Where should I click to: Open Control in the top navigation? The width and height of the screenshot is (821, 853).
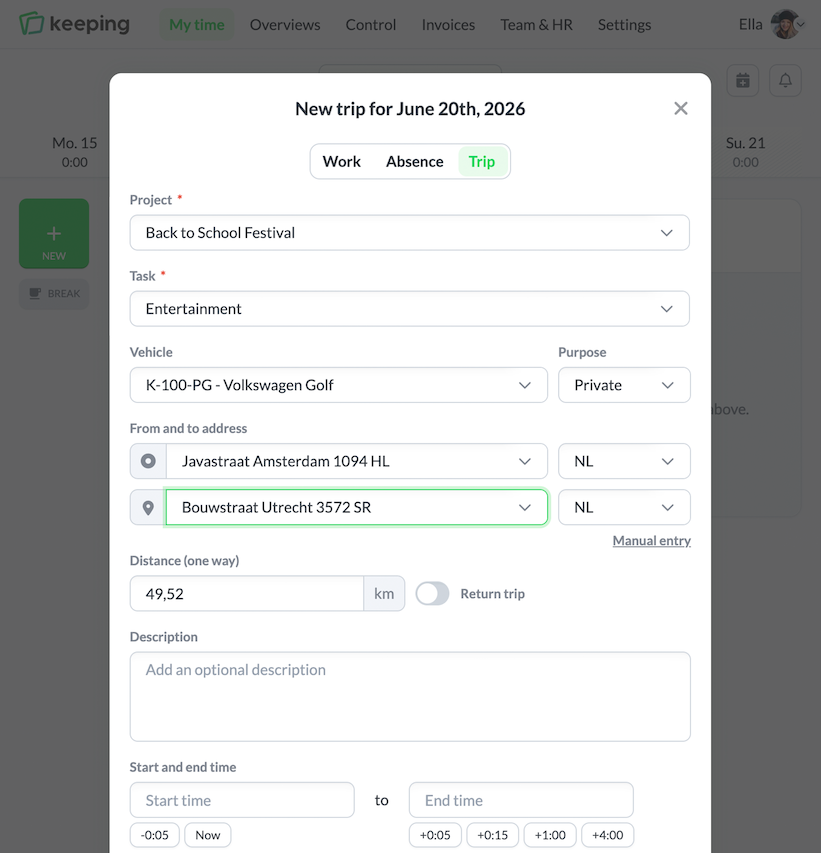click(371, 24)
